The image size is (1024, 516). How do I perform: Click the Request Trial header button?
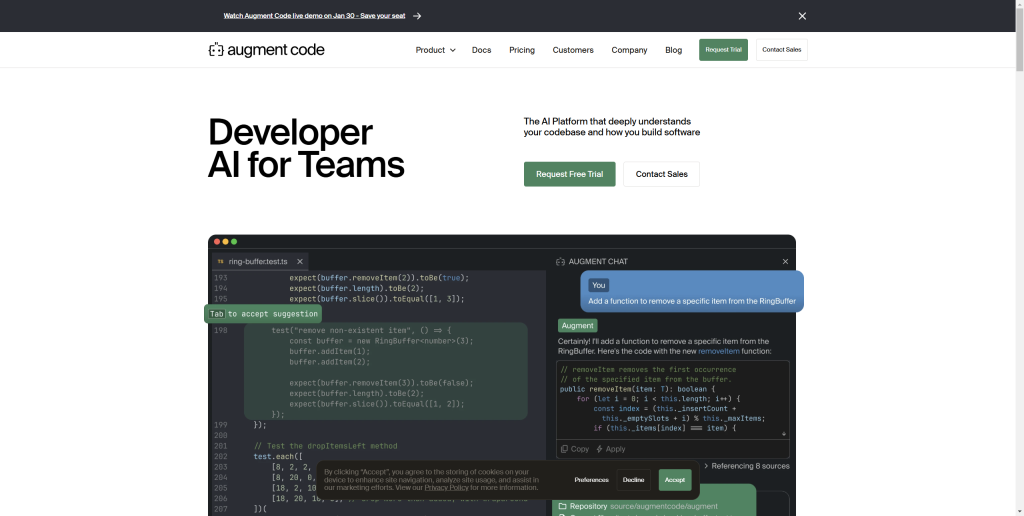pos(723,50)
